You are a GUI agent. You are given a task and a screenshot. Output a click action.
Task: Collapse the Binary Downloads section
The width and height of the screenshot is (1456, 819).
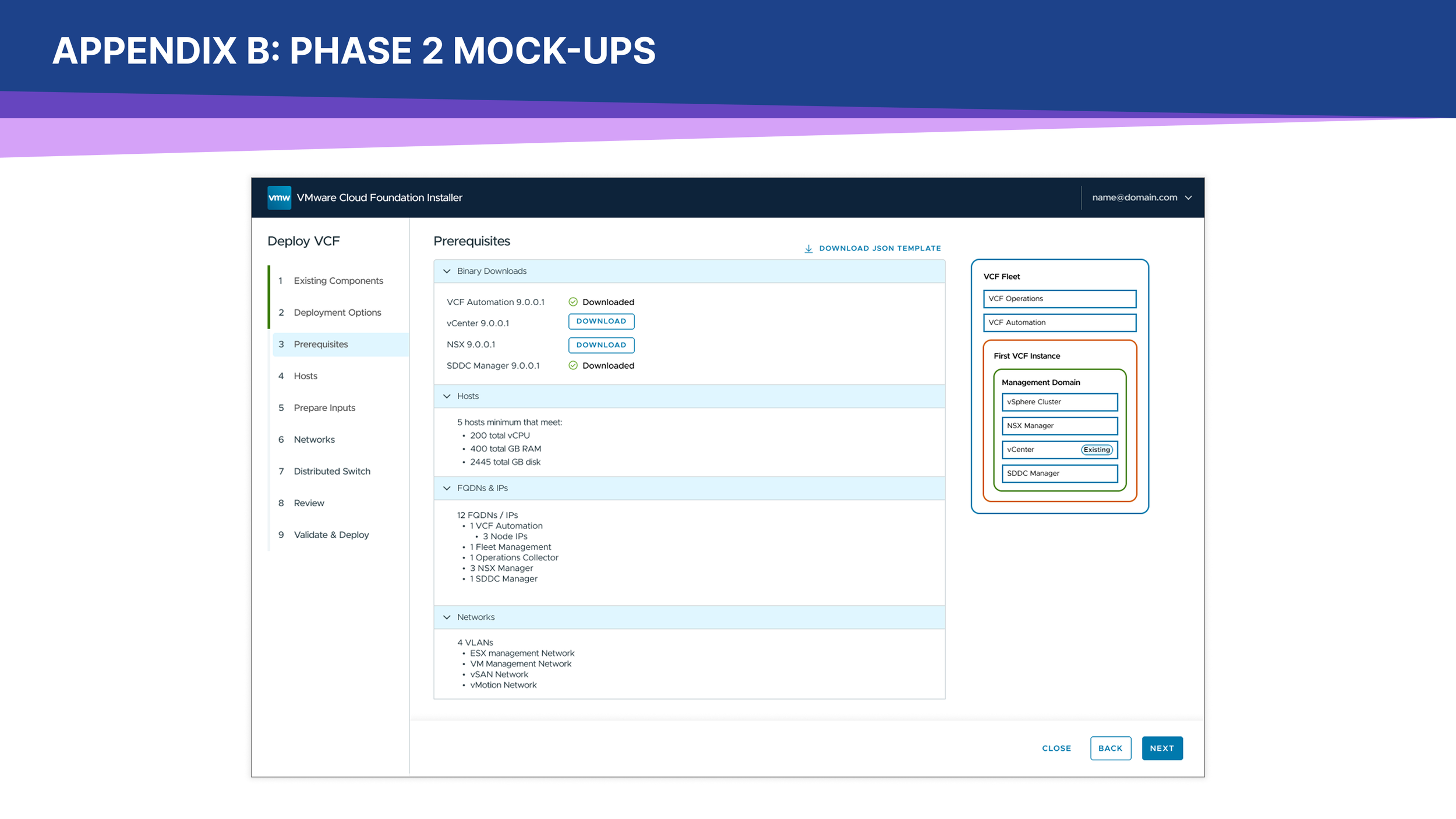click(x=447, y=271)
